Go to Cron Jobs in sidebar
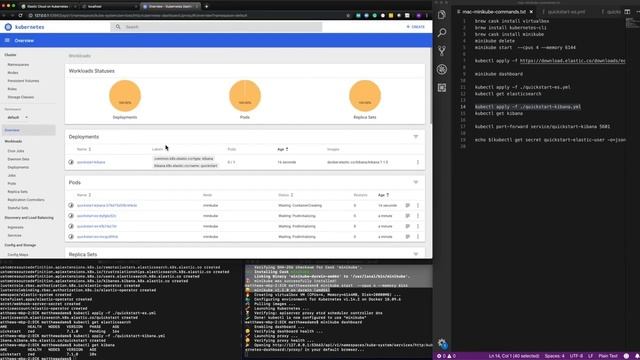 tap(16, 151)
